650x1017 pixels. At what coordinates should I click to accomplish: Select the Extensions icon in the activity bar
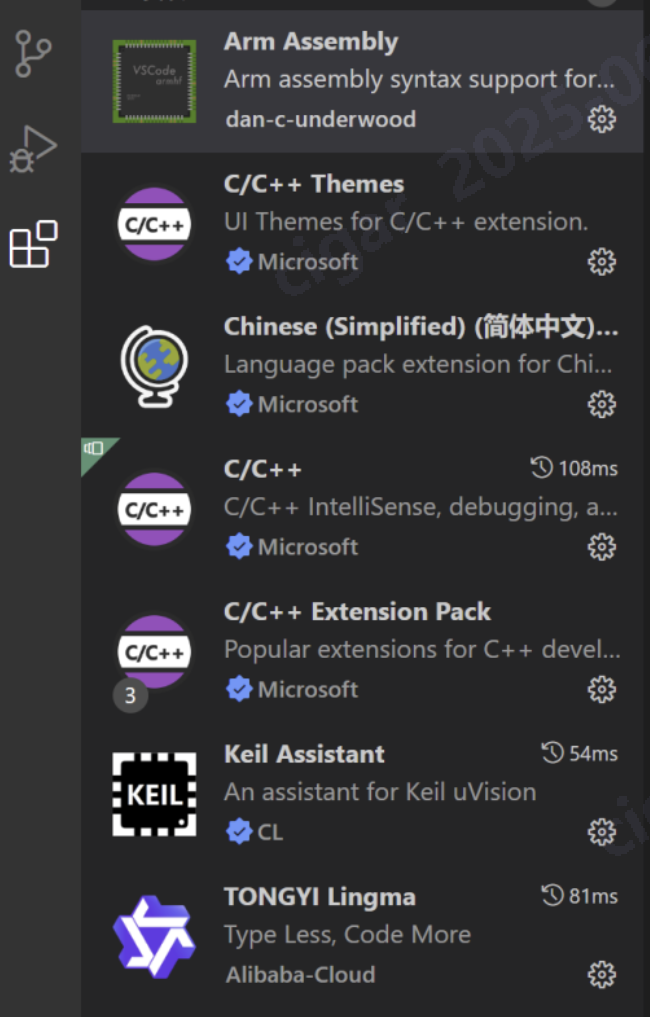pyautogui.click(x=34, y=244)
